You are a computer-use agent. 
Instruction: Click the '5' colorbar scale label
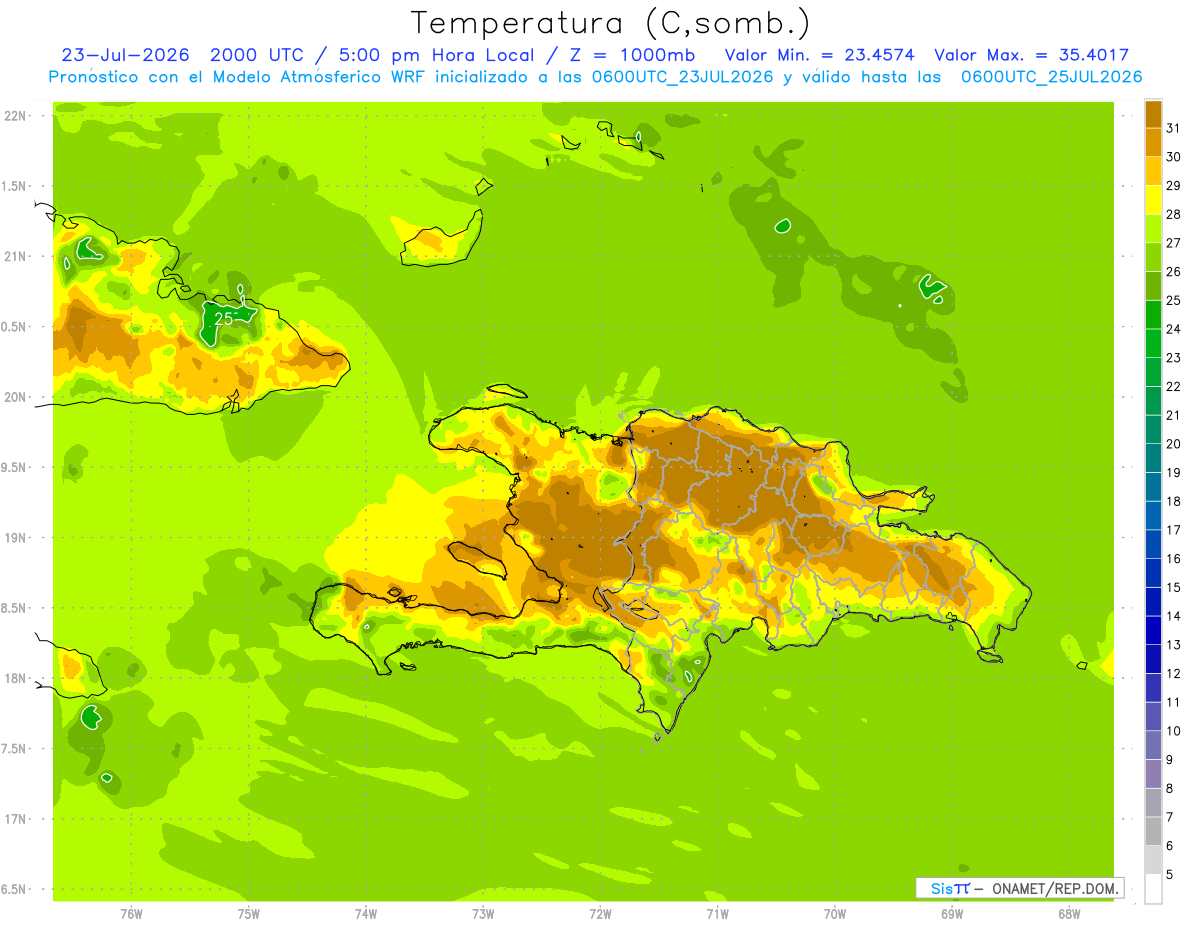[x=1170, y=874]
